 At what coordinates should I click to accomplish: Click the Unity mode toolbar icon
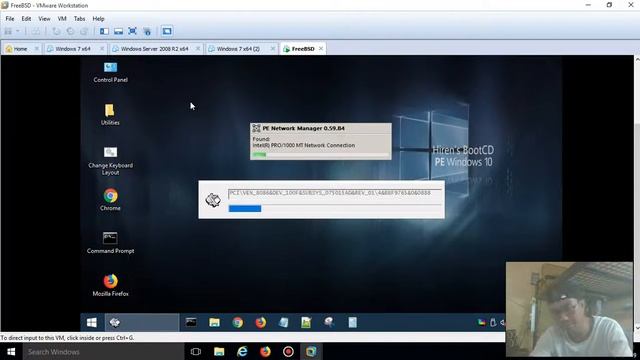coord(147,31)
